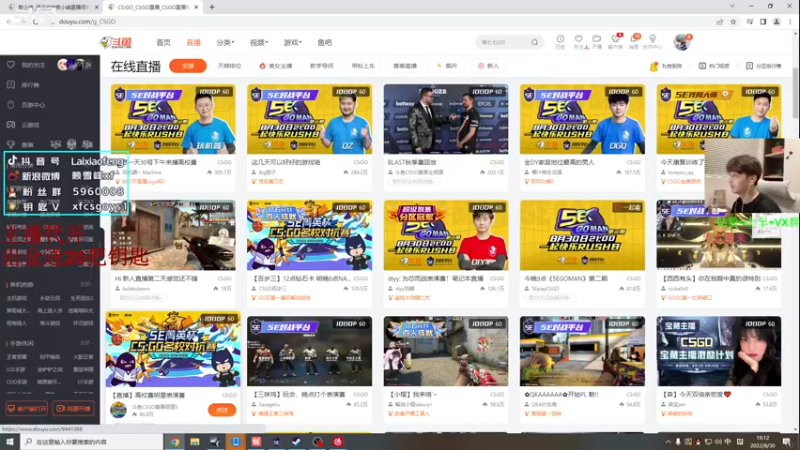
Task: Select the 飙升 filter tab
Action: tap(447, 66)
